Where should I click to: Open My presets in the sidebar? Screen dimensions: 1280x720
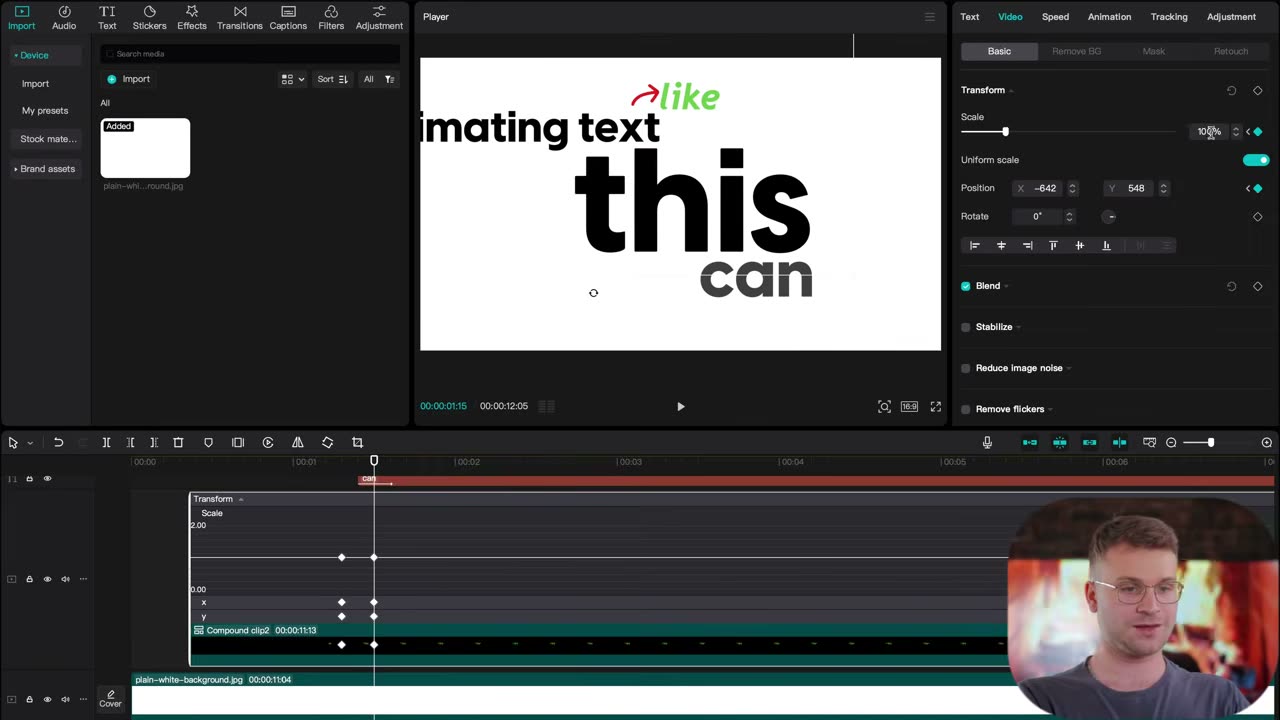[45, 111]
